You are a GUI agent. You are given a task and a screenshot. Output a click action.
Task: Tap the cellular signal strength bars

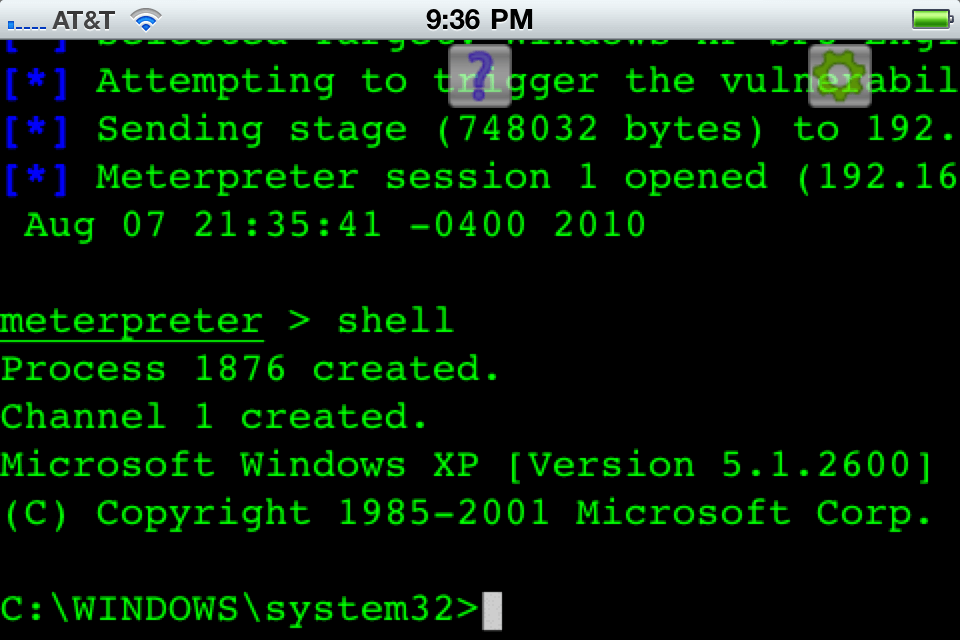tap(26, 21)
